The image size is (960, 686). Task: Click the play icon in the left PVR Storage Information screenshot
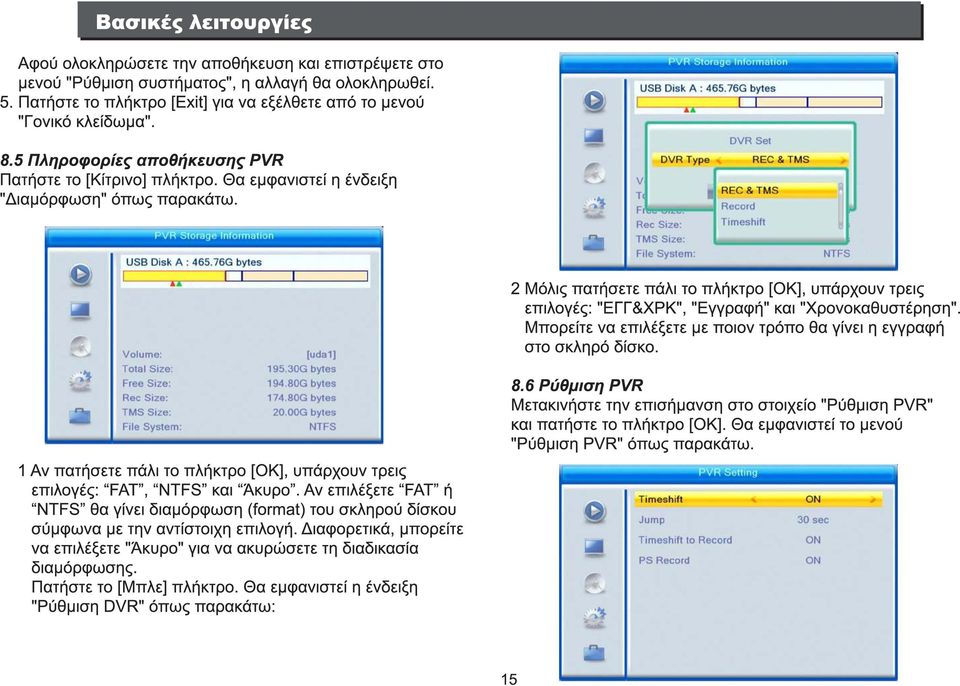point(80,274)
